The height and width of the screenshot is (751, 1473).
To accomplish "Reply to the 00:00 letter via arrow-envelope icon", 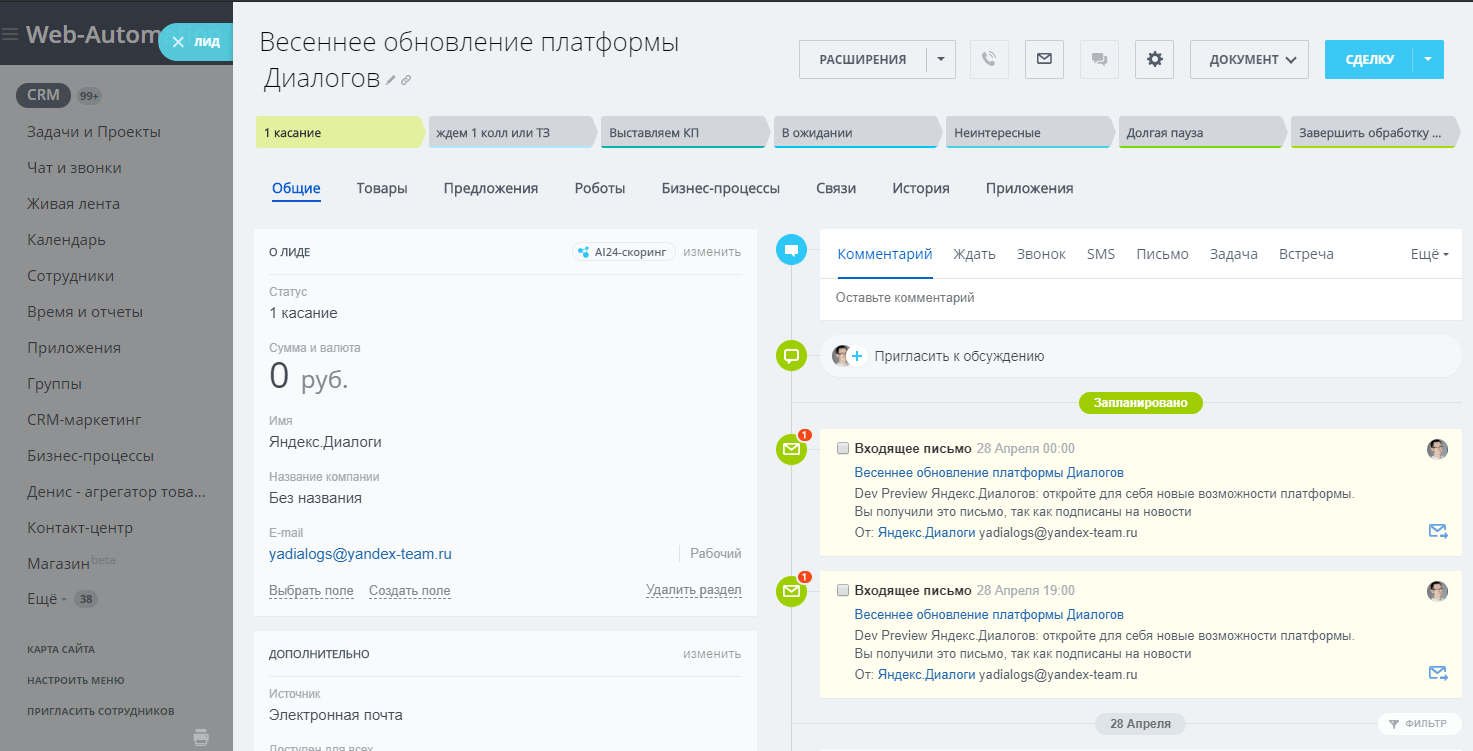I will (x=1438, y=531).
